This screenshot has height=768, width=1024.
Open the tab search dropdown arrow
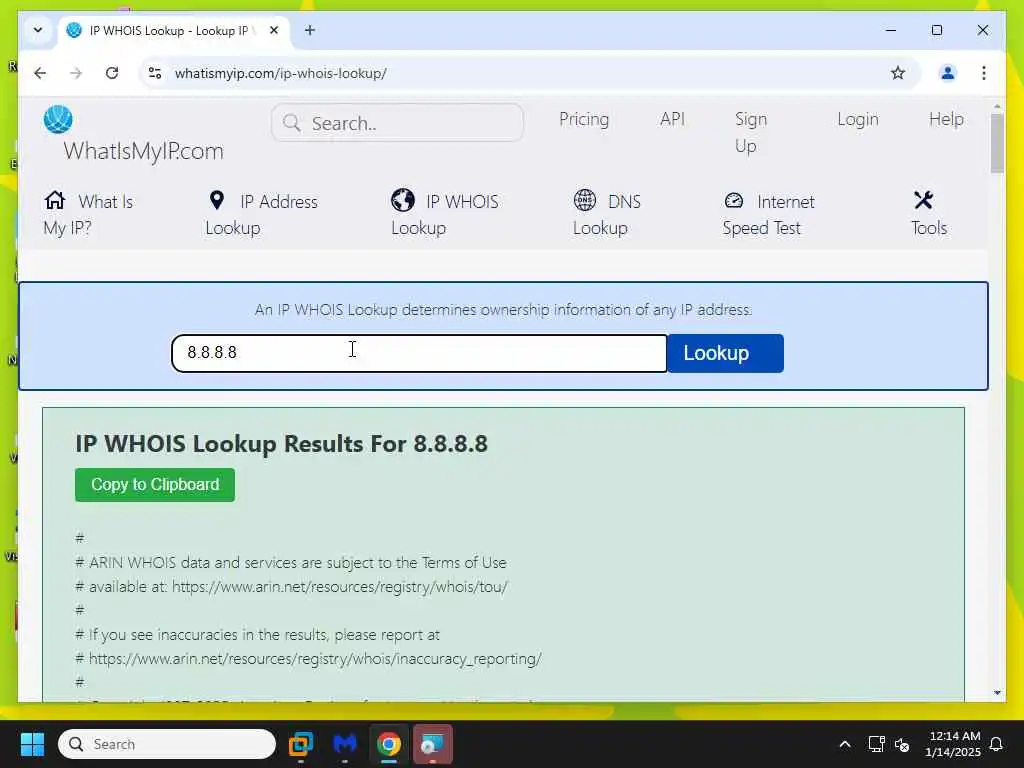[38, 30]
